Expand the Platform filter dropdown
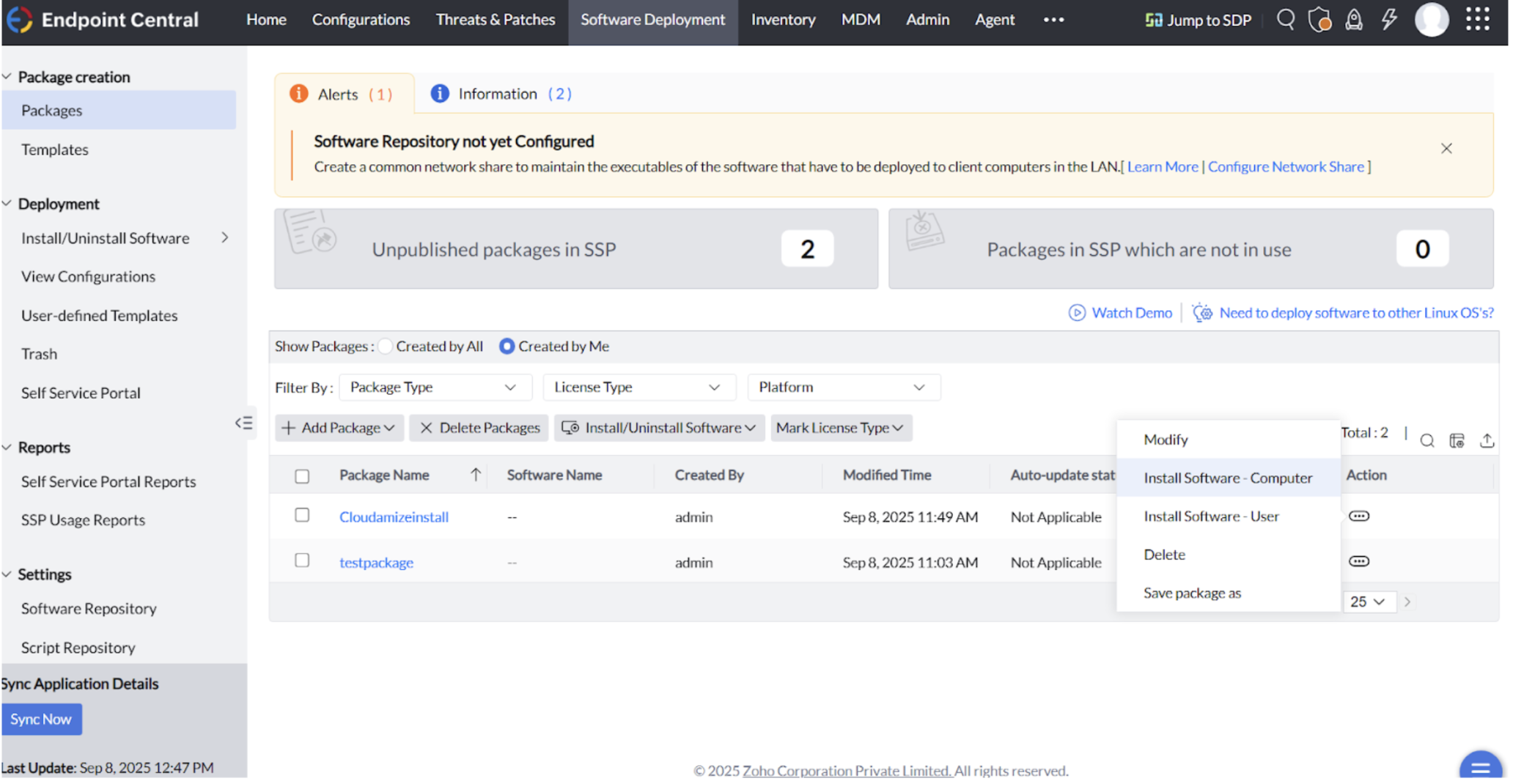 [842, 387]
